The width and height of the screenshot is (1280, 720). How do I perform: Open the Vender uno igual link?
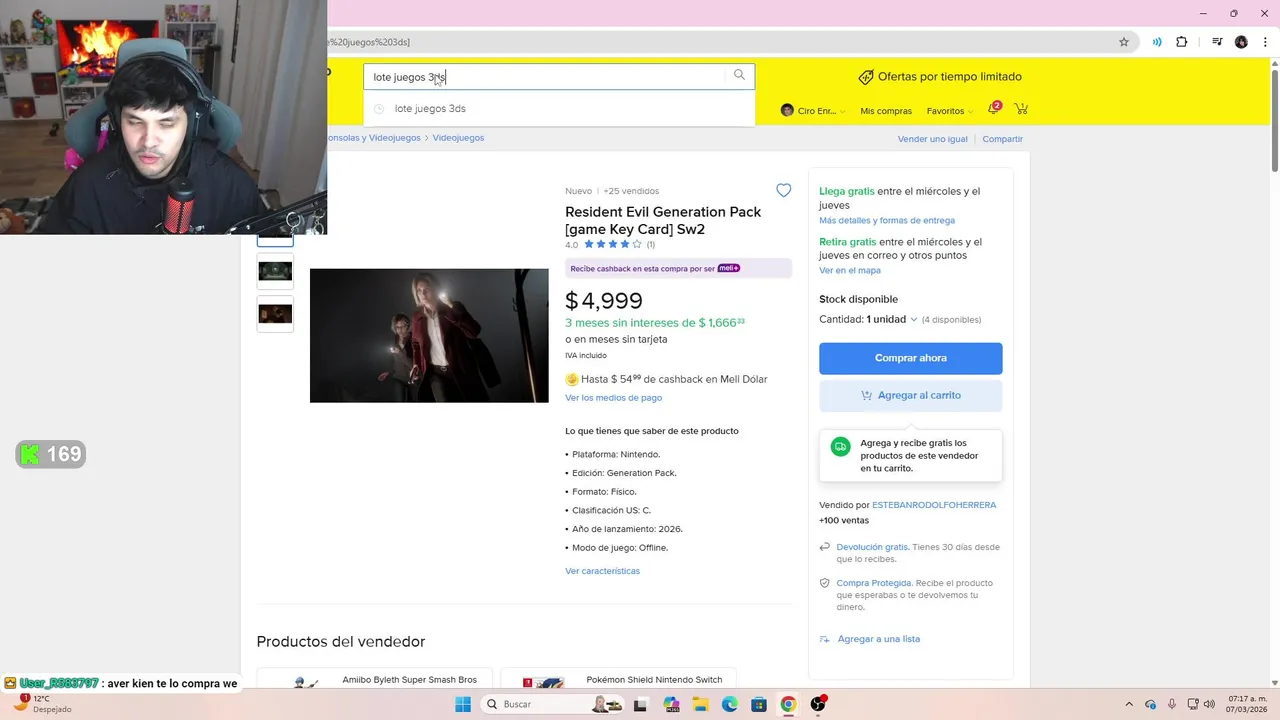[933, 139]
